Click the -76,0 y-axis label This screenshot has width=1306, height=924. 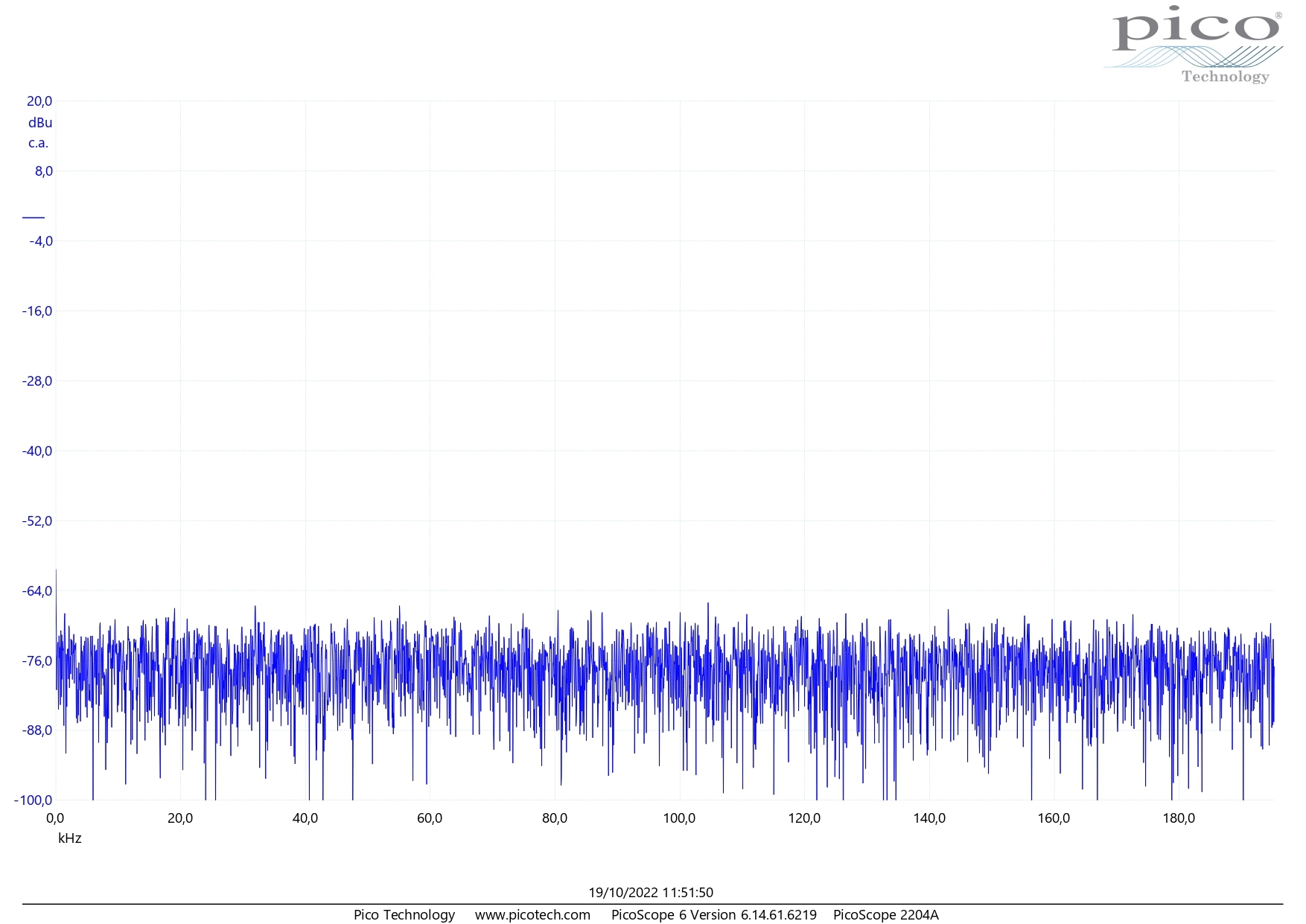click(x=37, y=661)
